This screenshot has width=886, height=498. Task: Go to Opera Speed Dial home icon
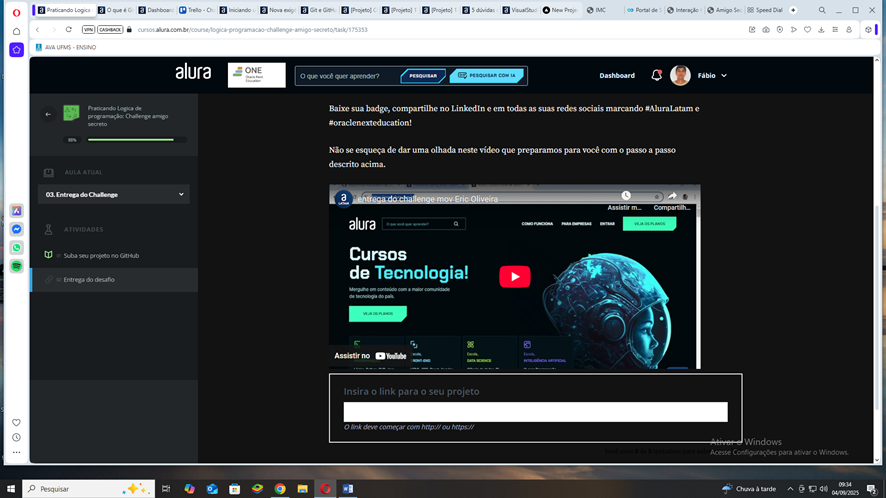16,32
